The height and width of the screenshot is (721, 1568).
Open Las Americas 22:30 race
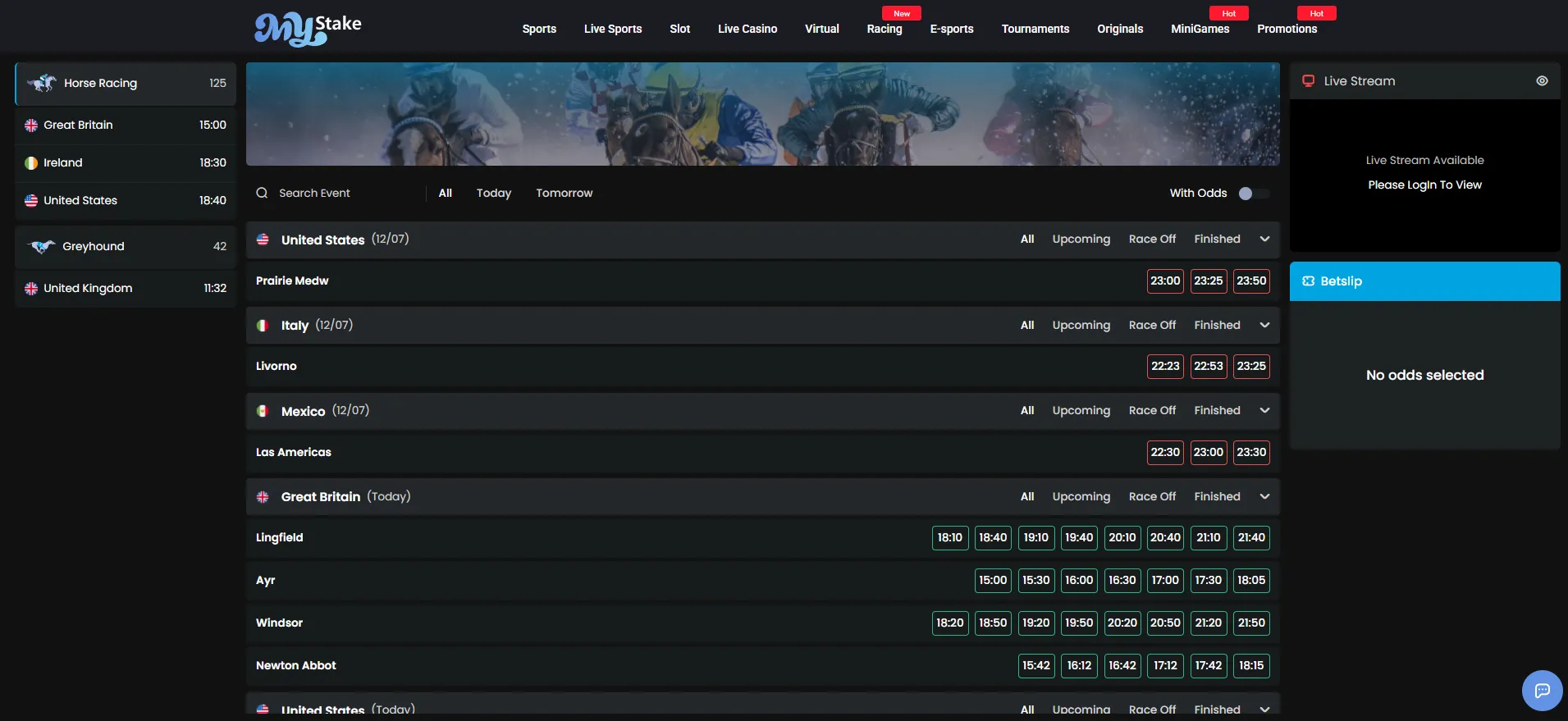1165,452
